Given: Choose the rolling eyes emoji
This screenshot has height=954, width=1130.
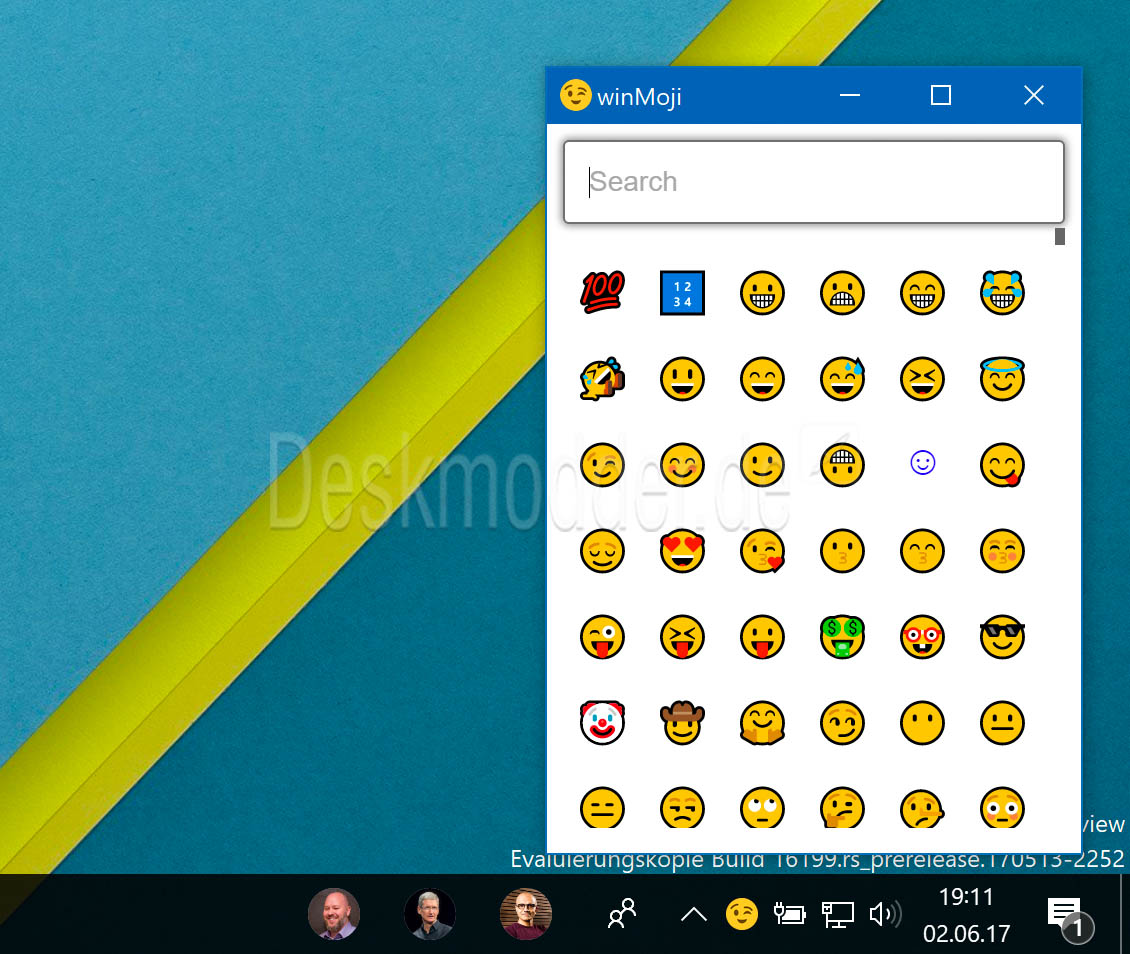Looking at the screenshot, I should (x=762, y=807).
